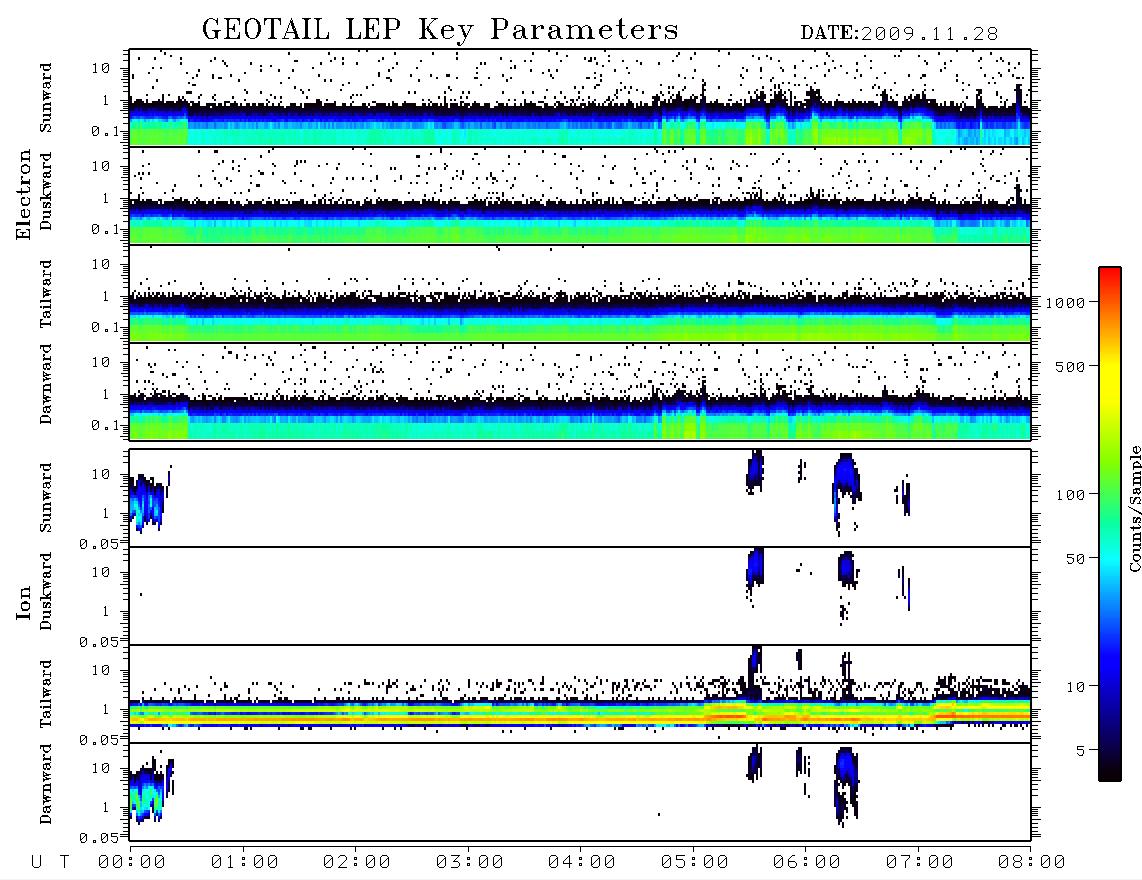Click the 01:00 time tick label
Image resolution: width=1142 pixels, height=880 pixels.
(245, 863)
